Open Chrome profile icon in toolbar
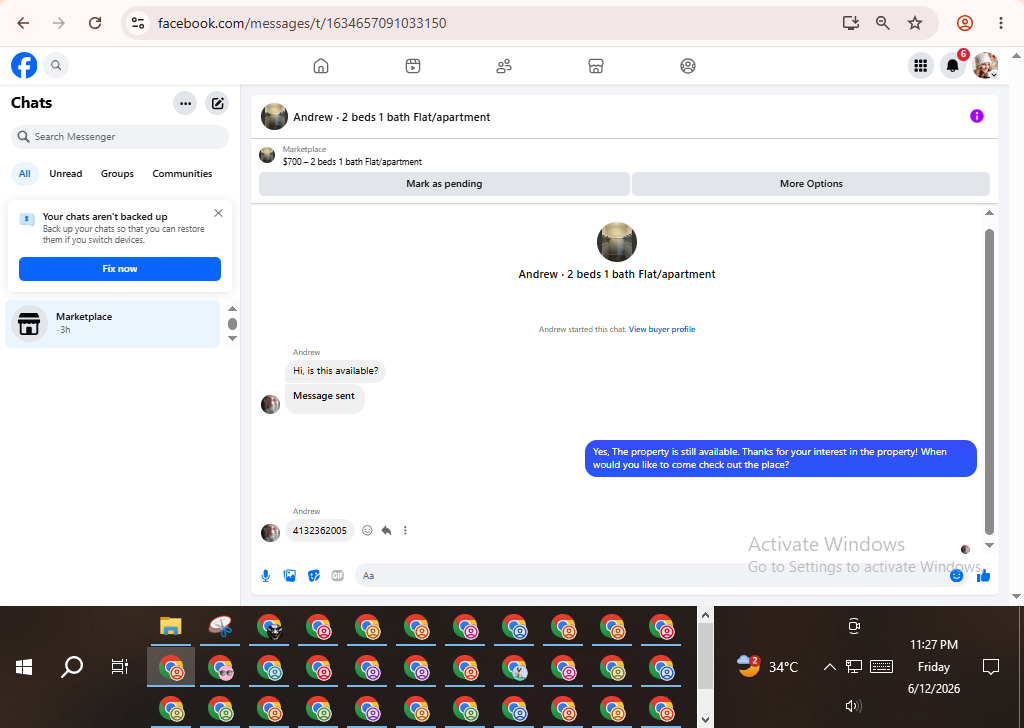 click(965, 24)
